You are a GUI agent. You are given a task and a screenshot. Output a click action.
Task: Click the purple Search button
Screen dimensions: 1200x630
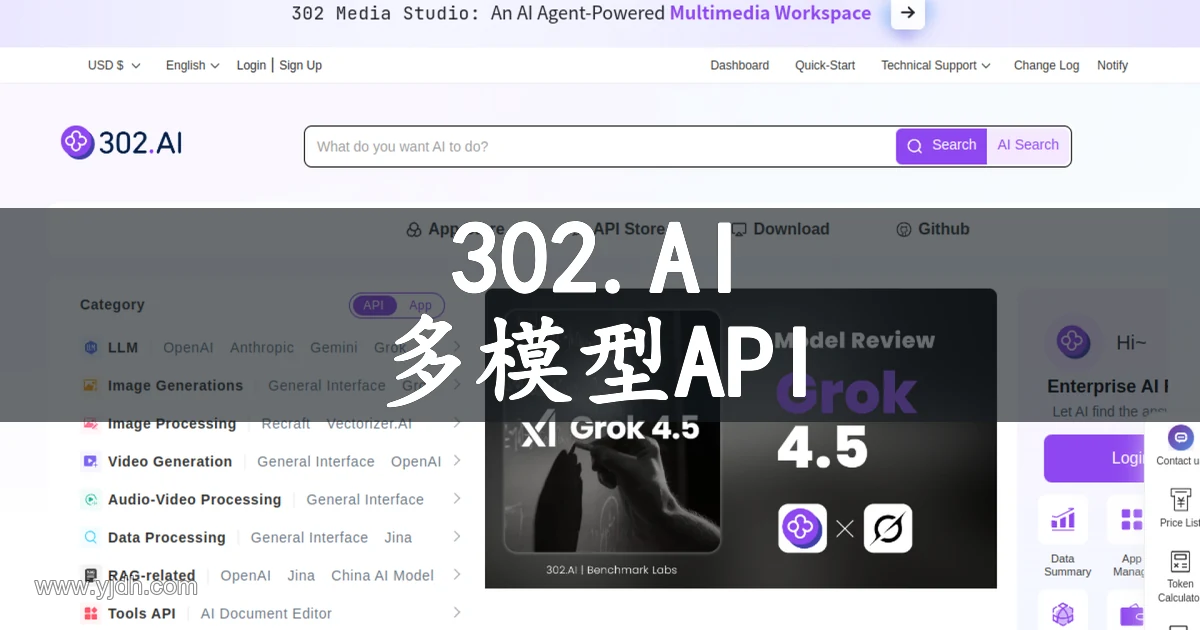941,146
